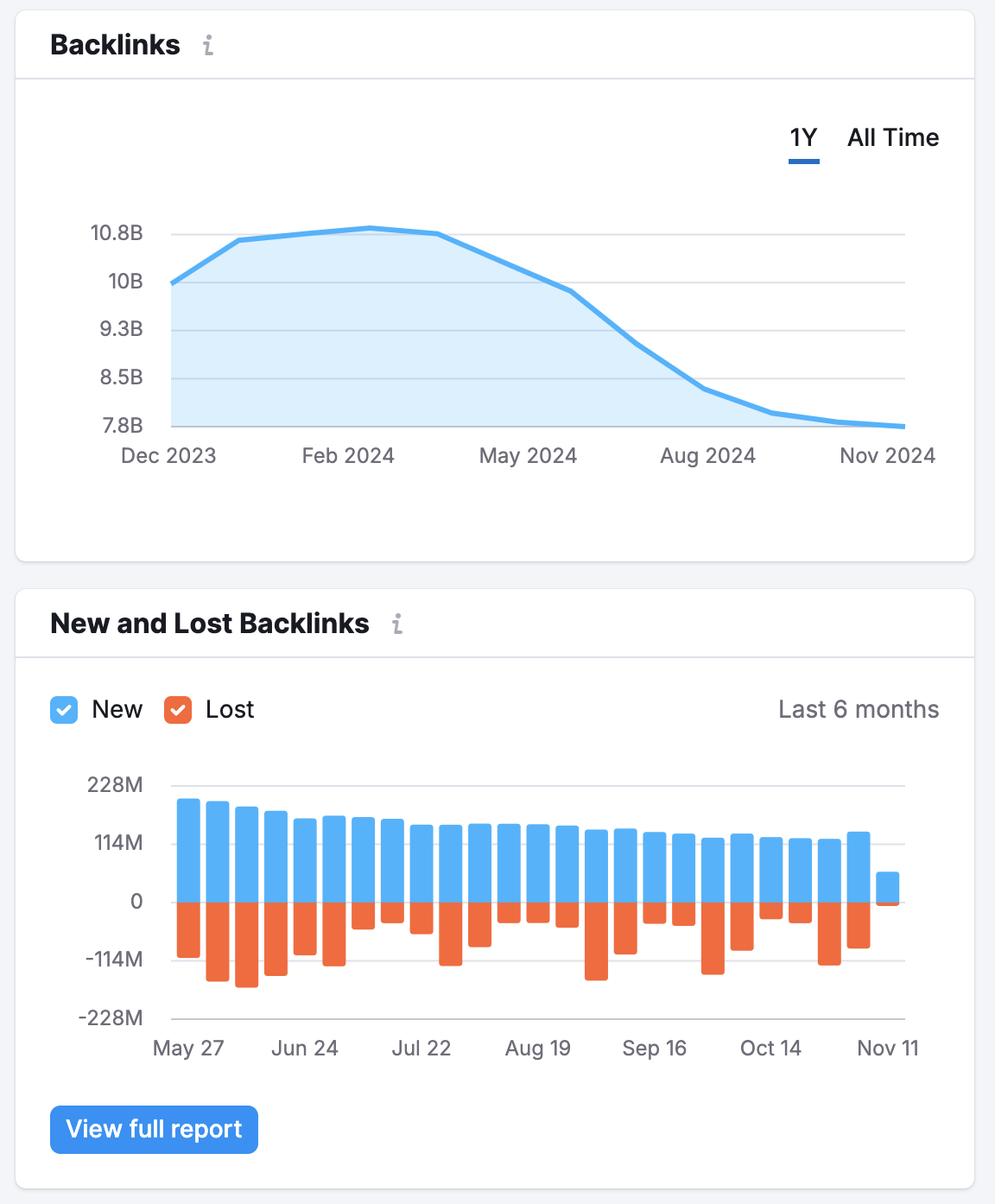Click the orange checkmark swatch next to Lost
Viewport: 995px width, 1204px height.
[x=177, y=709]
